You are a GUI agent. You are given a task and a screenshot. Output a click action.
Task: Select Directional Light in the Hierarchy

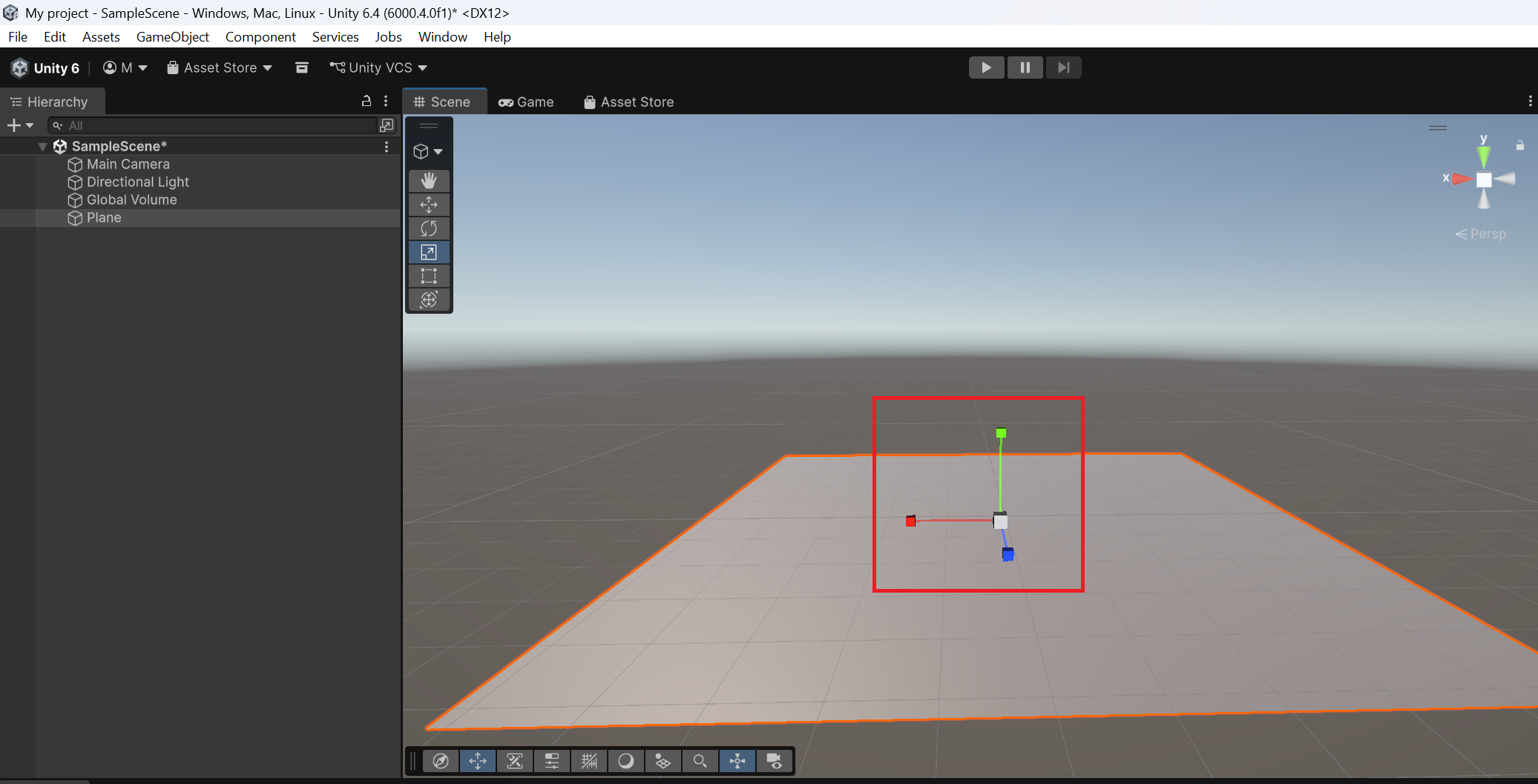coord(137,182)
